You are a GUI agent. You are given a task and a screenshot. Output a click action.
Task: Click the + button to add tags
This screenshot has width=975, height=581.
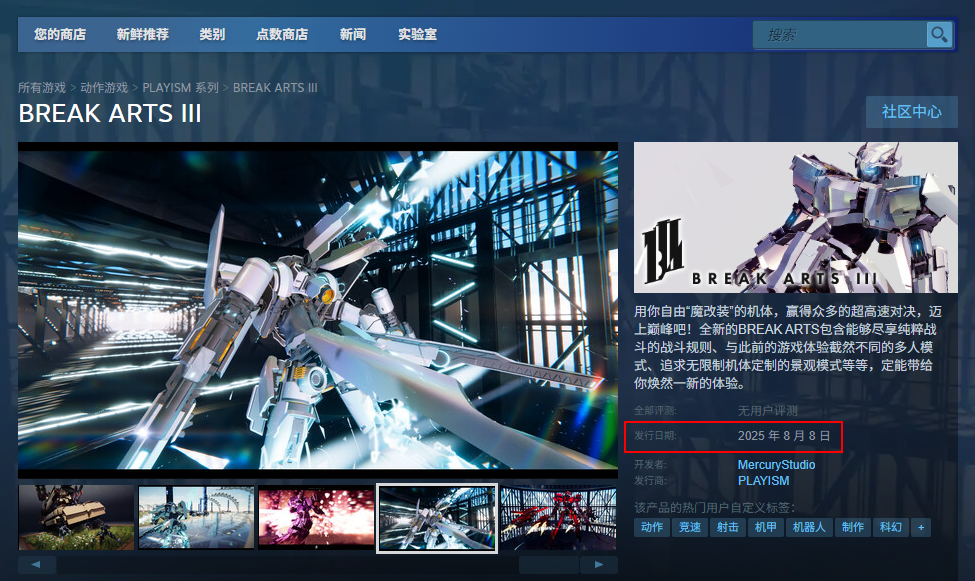coord(920,527)
